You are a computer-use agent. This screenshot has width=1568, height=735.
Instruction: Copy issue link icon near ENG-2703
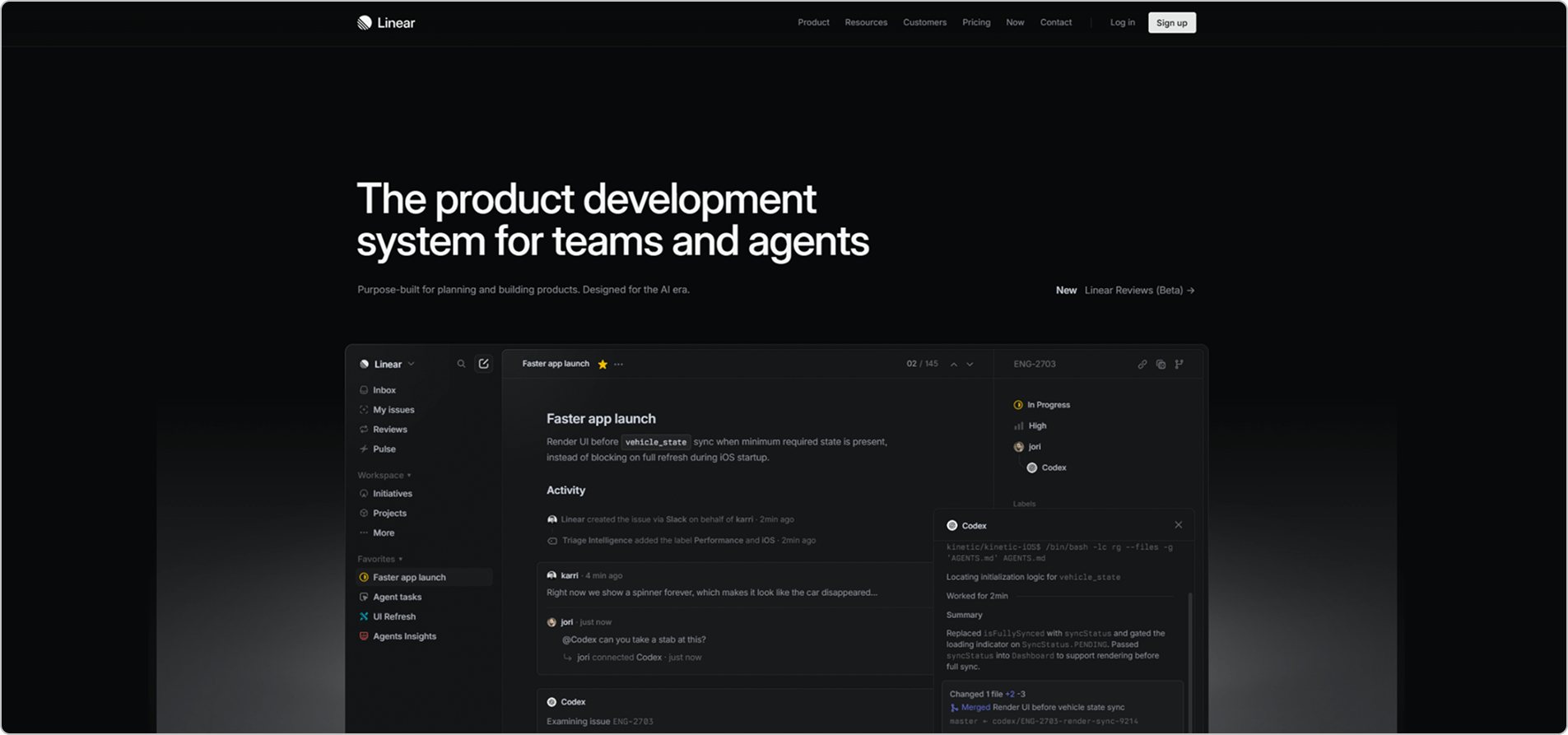1142,365
